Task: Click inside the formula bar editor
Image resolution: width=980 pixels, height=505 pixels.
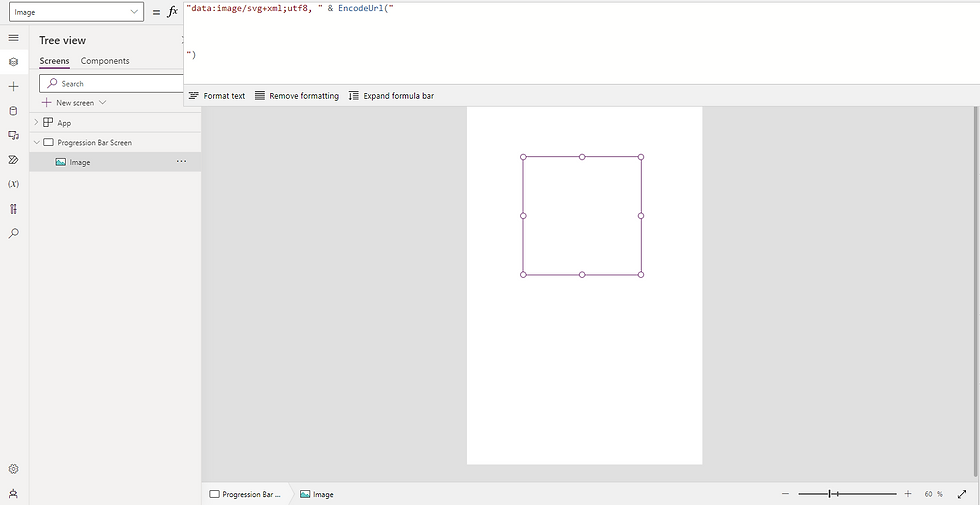Action: point(581,41)
